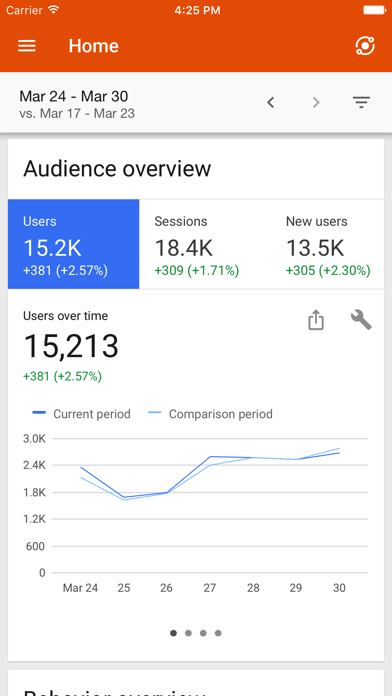The width and height of the screenshot is (392, 696).
Task: Tap the Mar 24 axis label
Action: (80, 588)
